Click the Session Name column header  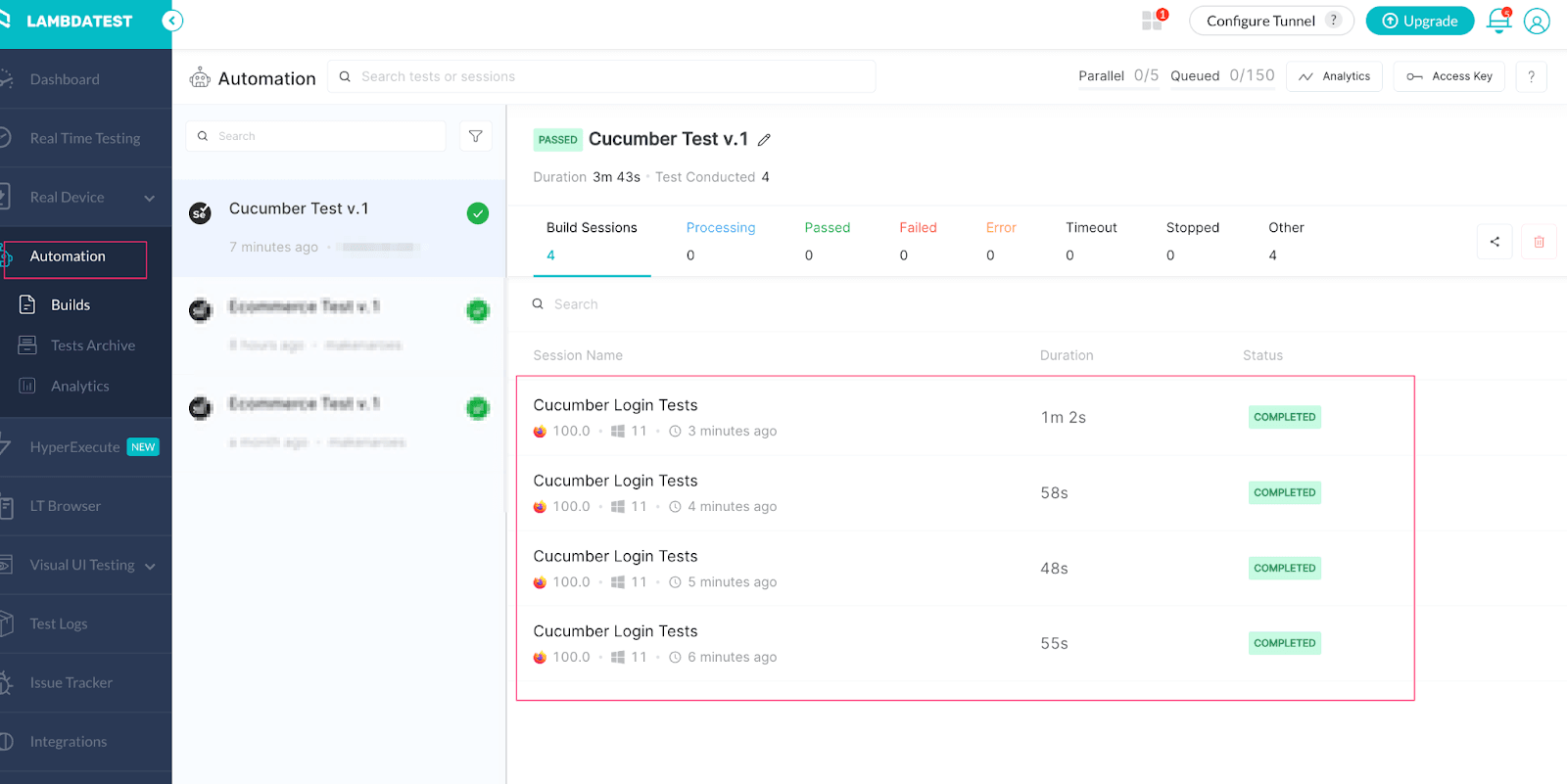point(578,355)
